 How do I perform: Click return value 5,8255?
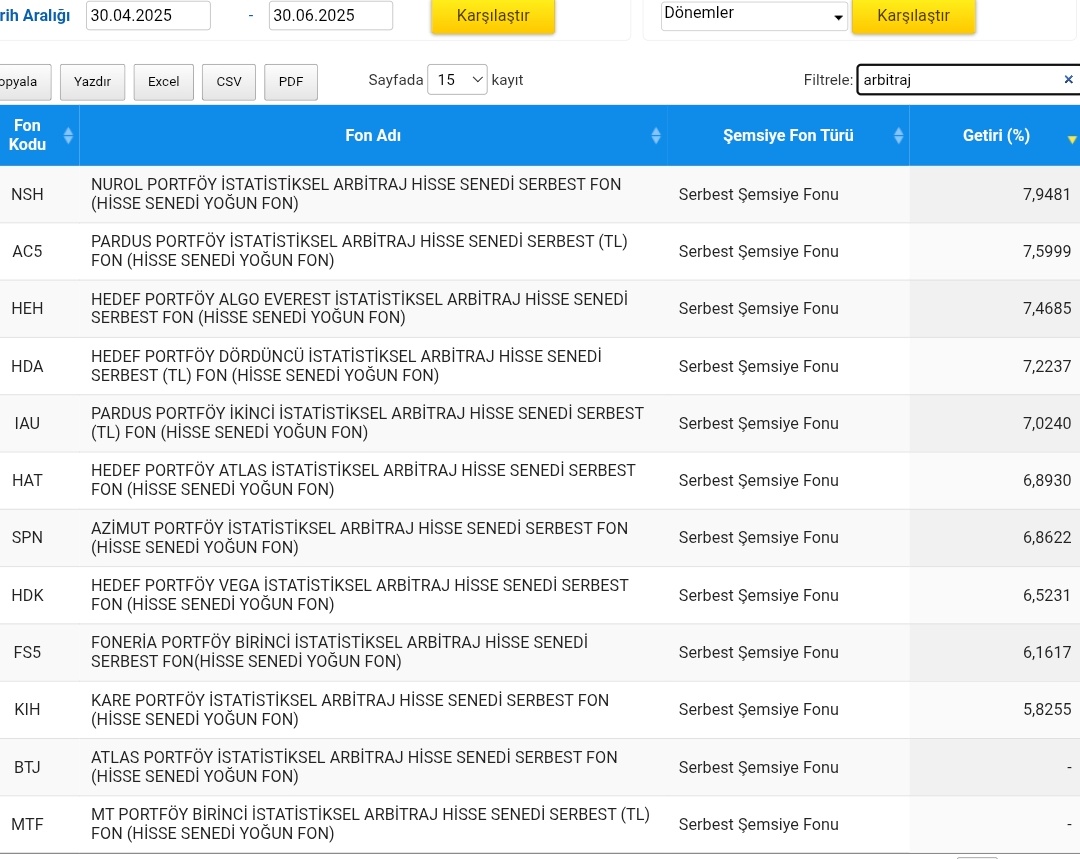(1047, 710)
